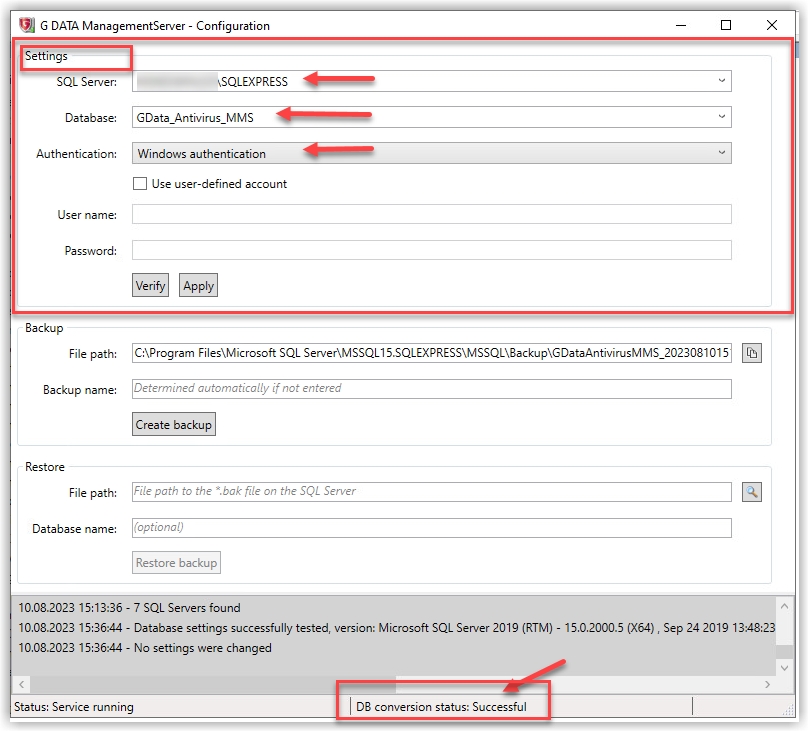Click the GData_Antivirus_MMS database value
This screenshot has width=809, height=732.
point(195,118)
